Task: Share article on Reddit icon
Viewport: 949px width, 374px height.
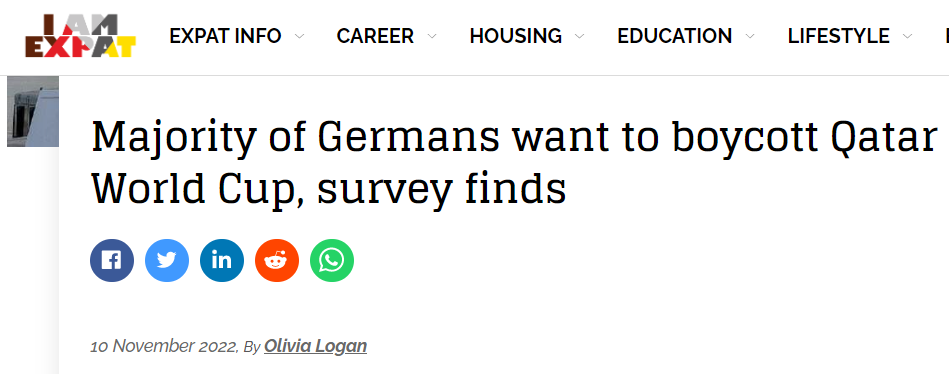Action: tap(277, 260)
